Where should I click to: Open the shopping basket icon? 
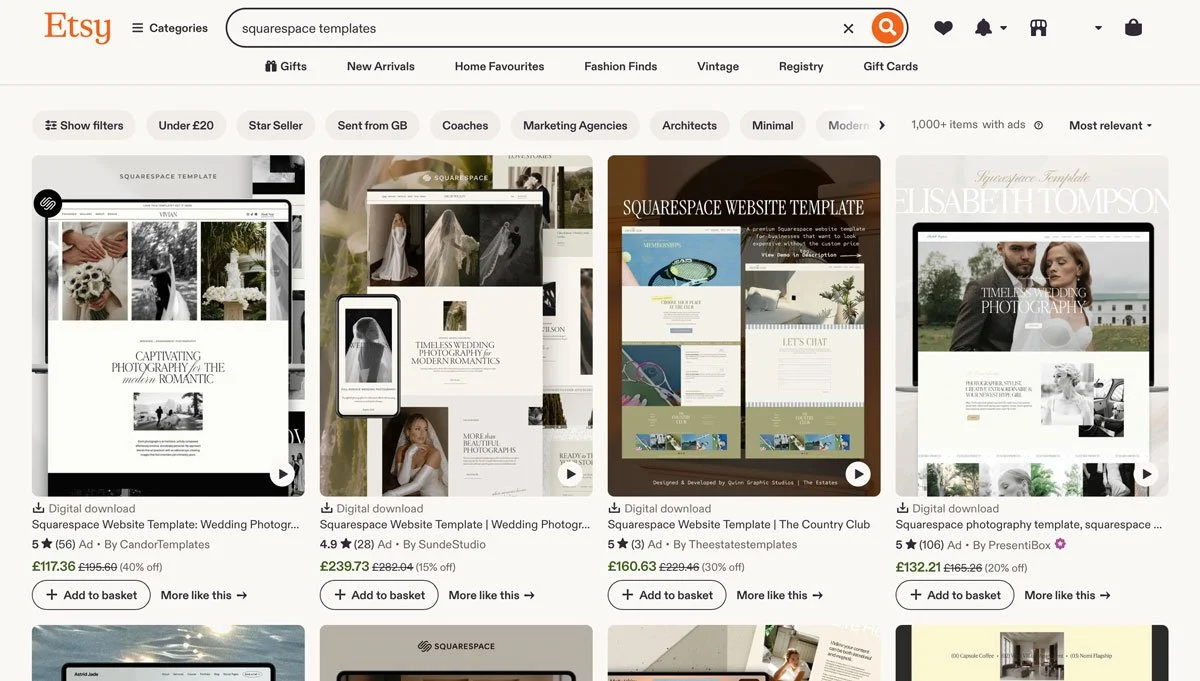click(x=1133, y=28)
